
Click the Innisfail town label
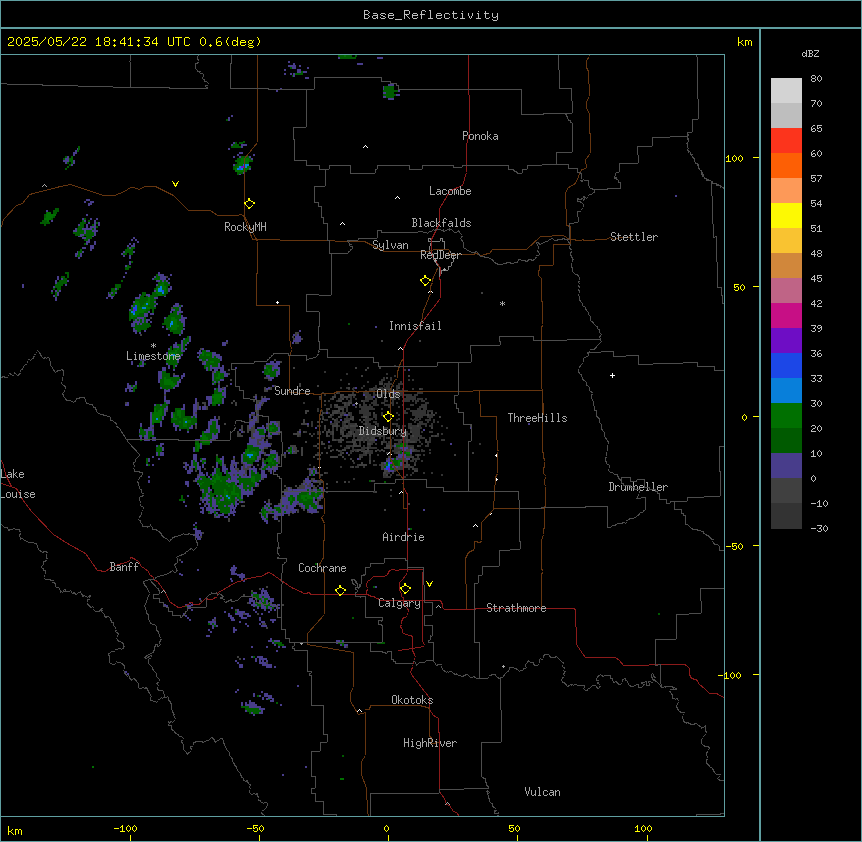(x=415, y=326)
